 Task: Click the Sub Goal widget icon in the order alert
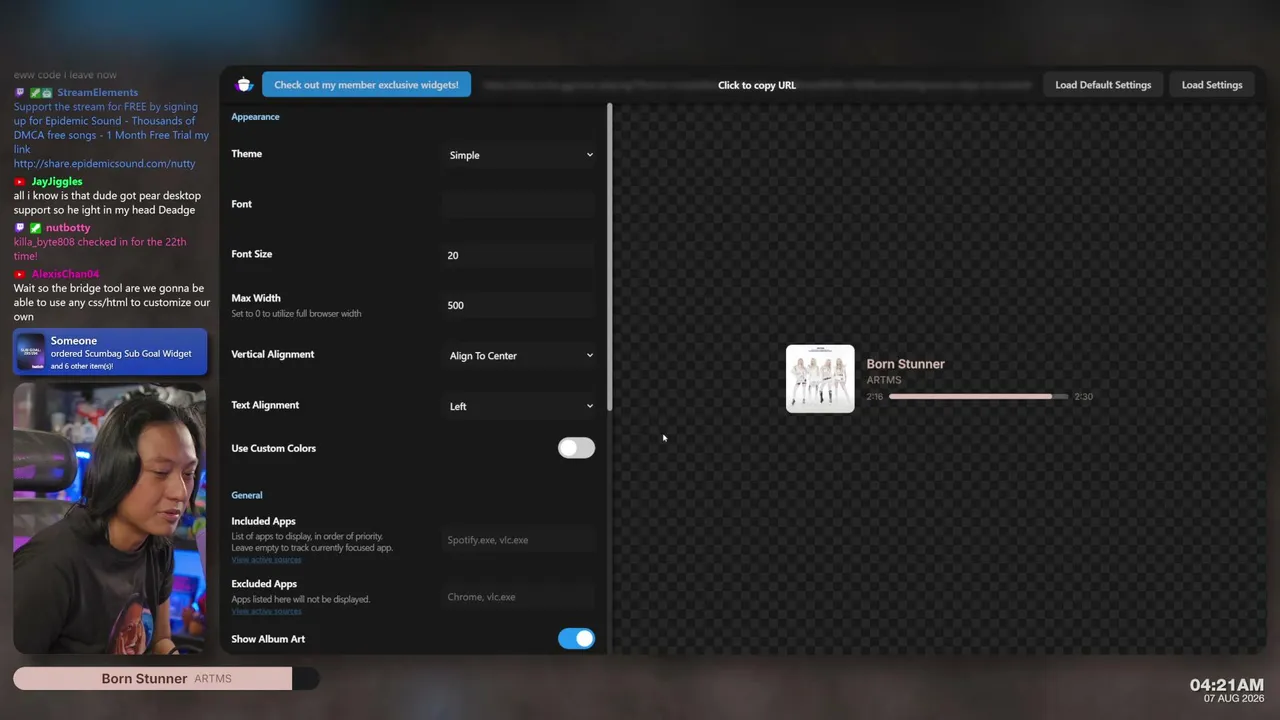point(31,352)
